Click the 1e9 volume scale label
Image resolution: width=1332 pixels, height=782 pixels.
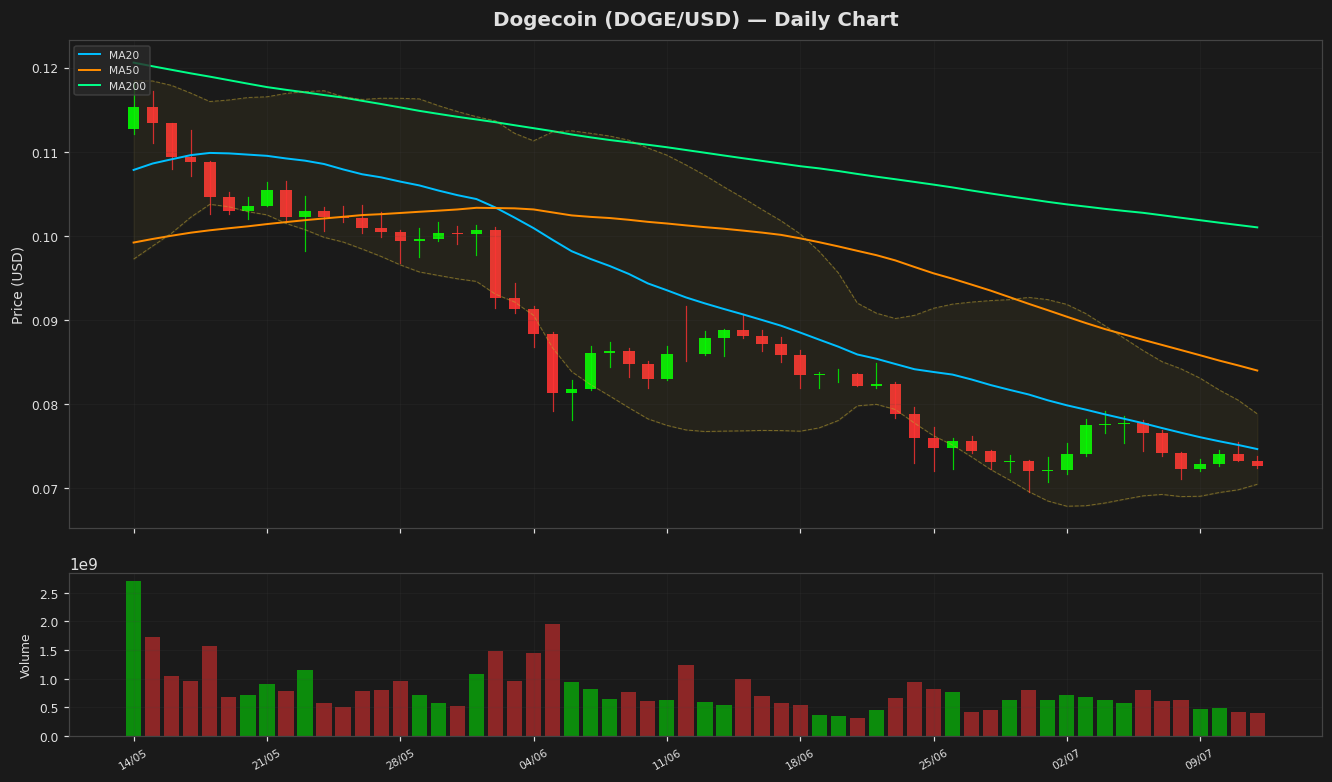tap(84, 565)
